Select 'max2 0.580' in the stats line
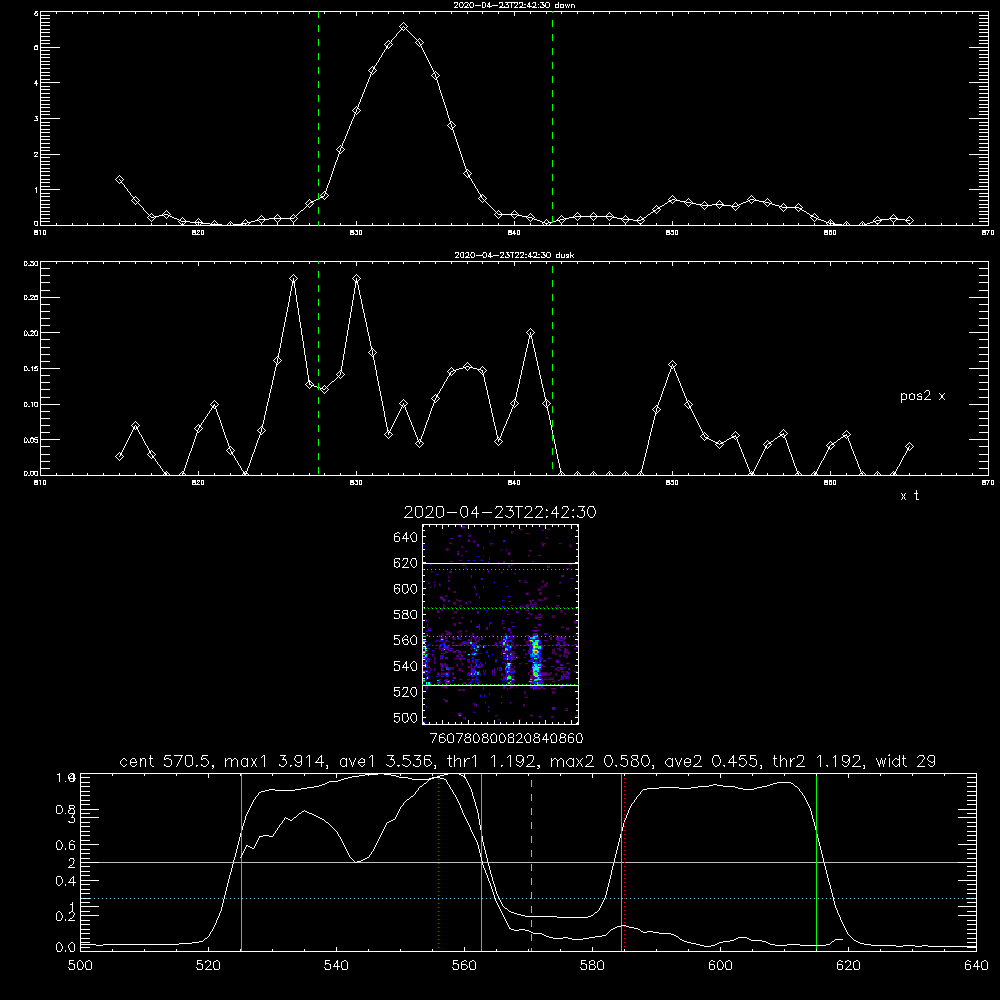 pyautogui.click(x=600, y=761)
